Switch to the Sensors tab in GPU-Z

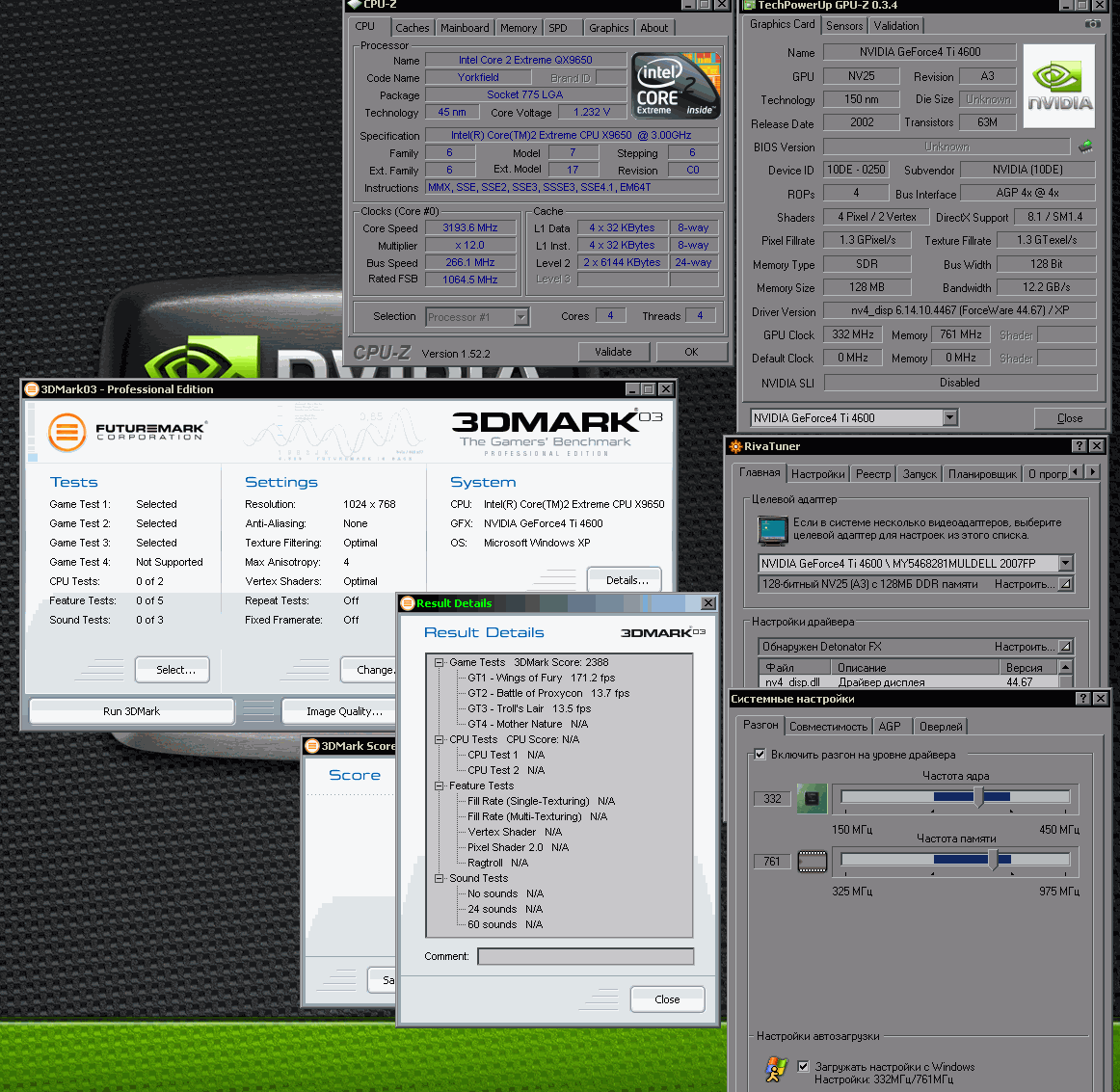(x=844, y=26)
